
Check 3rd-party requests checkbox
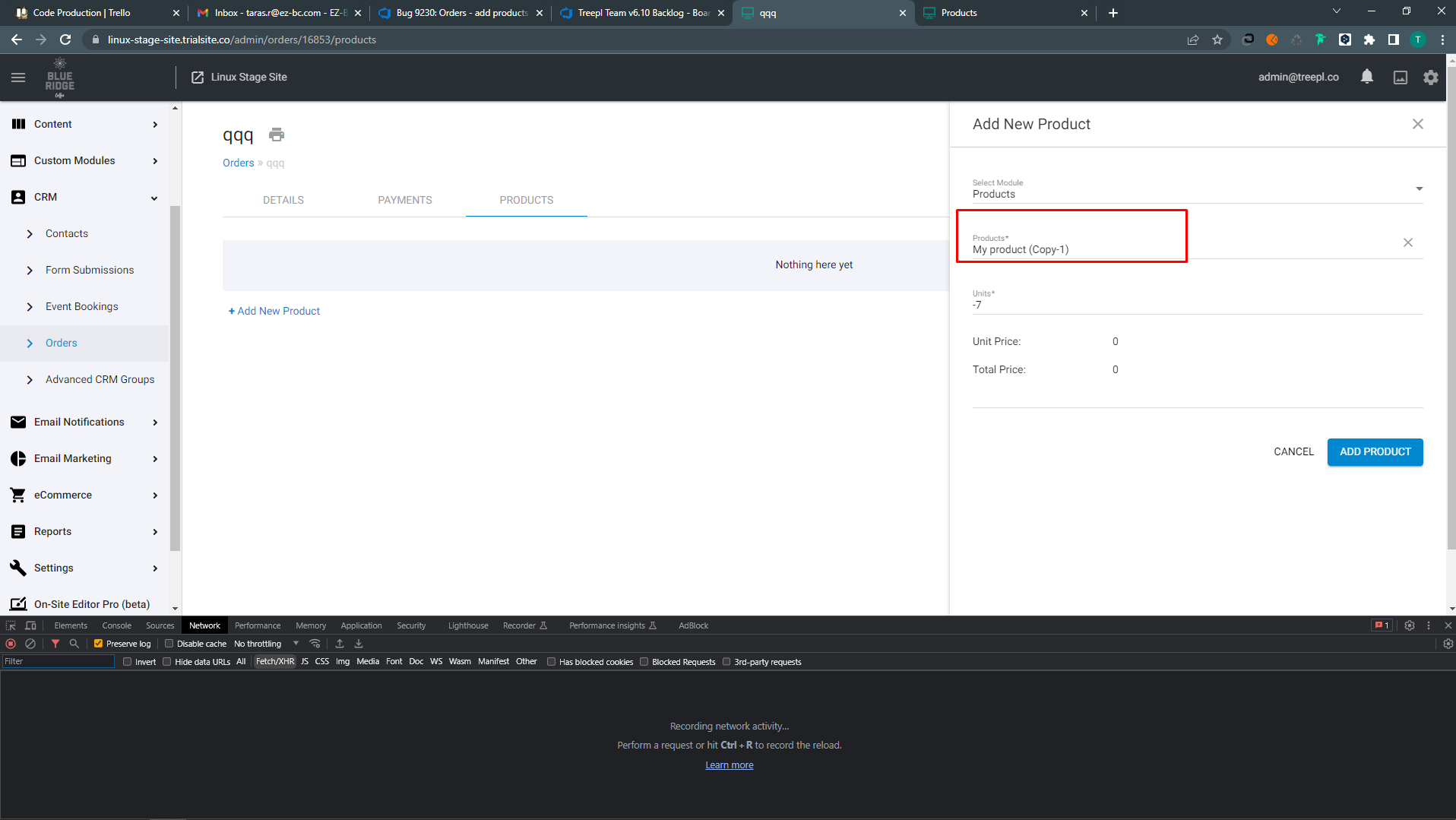coord(726,662)
